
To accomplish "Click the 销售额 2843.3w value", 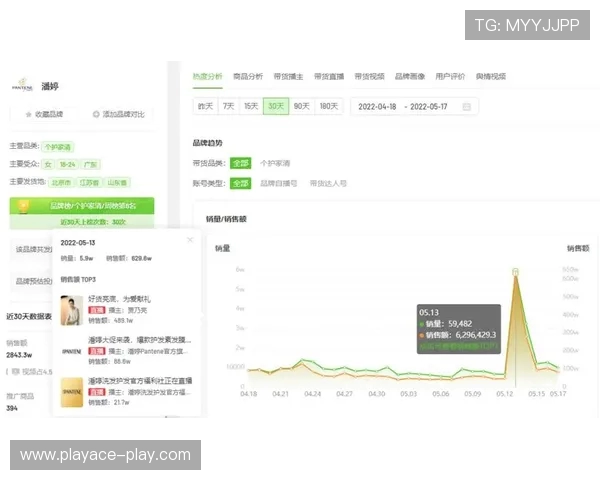I will point(19,355).
